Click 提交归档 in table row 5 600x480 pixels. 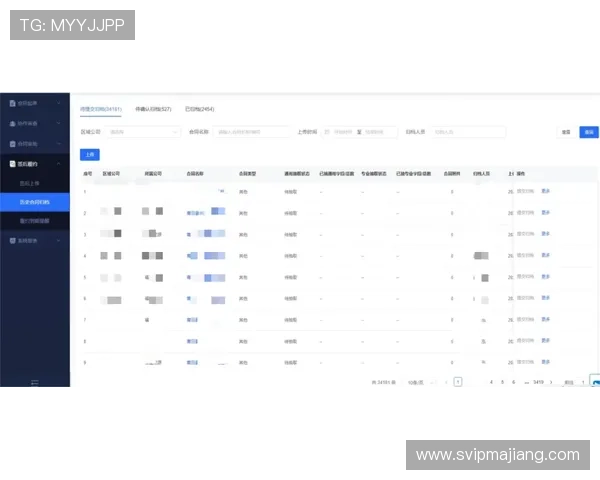click(525, 276)
